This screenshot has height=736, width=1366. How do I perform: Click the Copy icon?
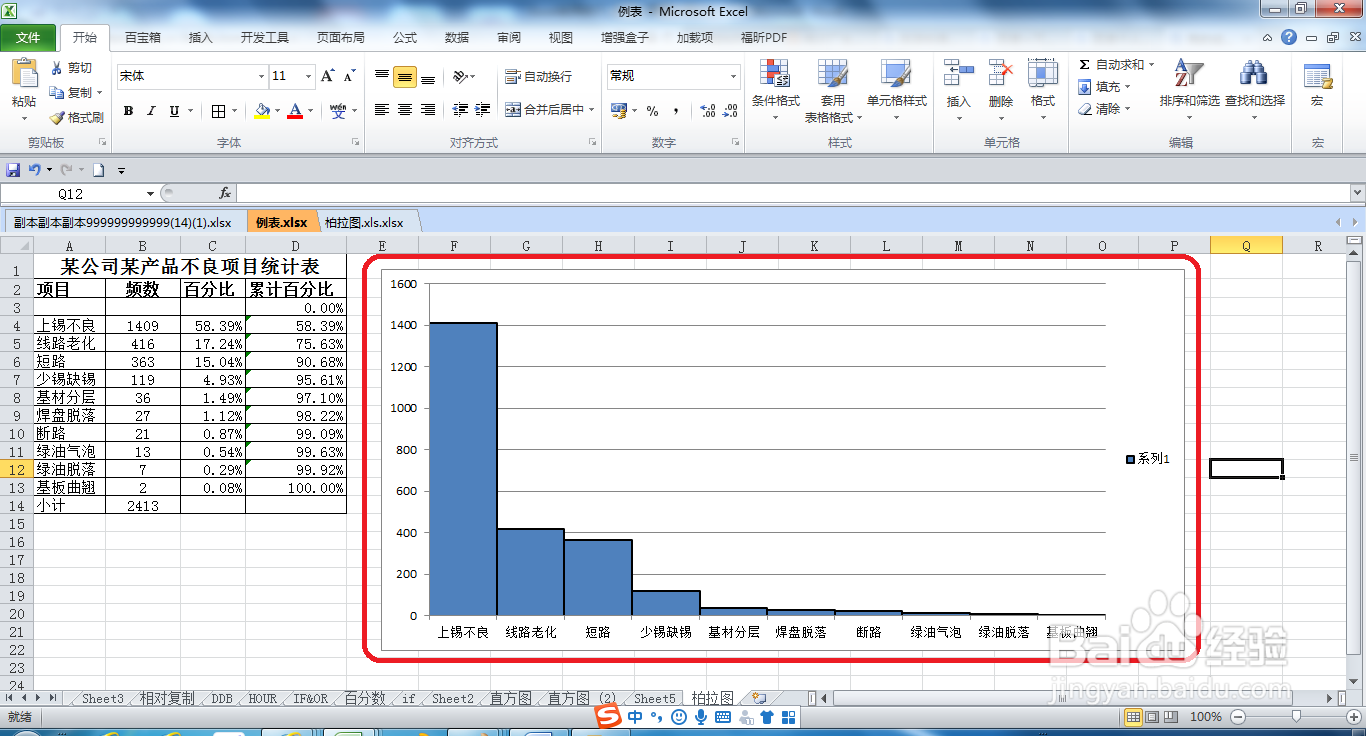pyautogui.click(x=57, y=92)
